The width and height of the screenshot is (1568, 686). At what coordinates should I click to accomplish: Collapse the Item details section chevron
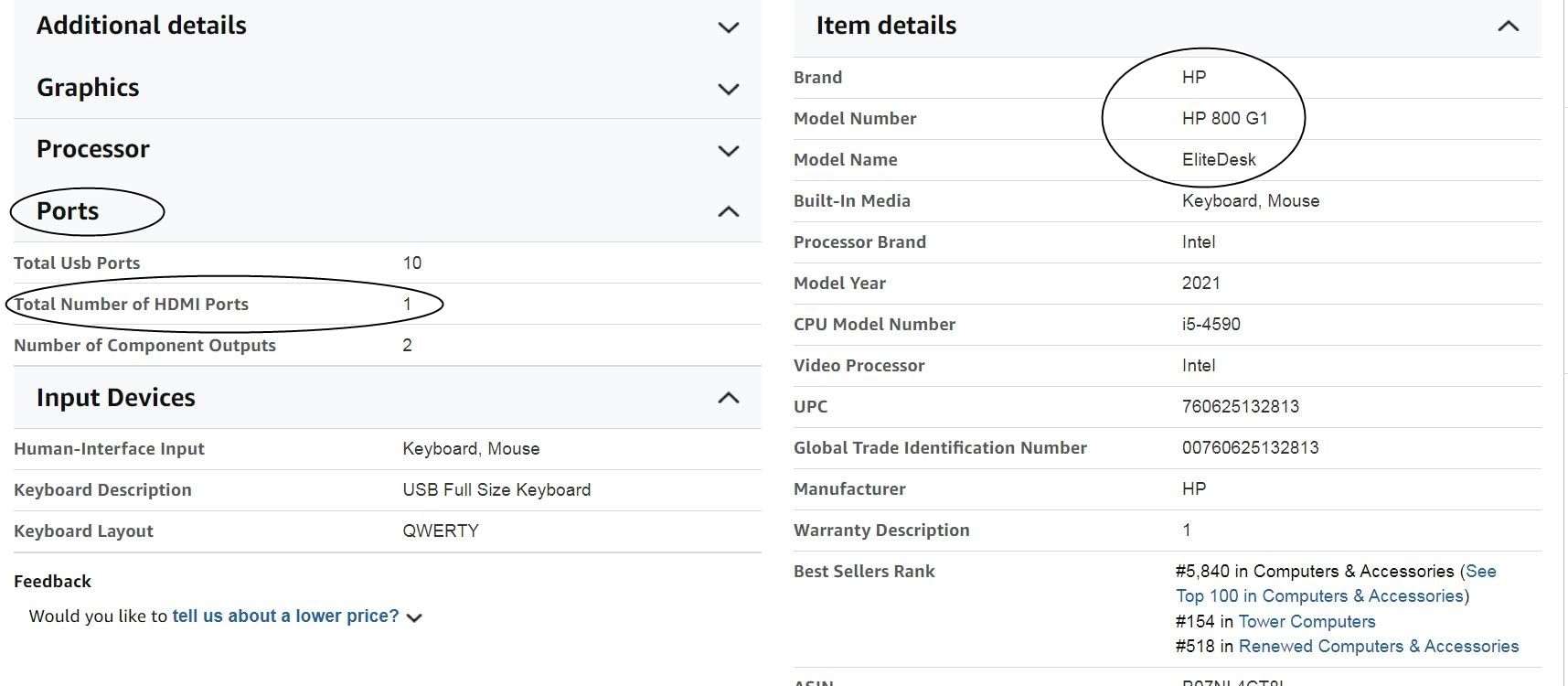pos(1509,27)
